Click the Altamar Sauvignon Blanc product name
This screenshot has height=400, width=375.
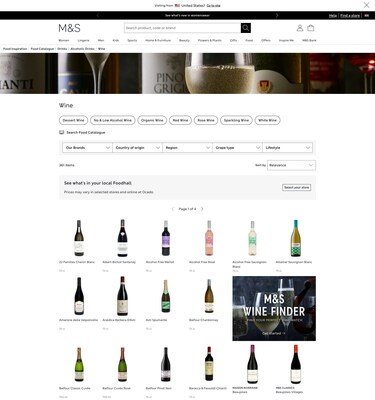(x=294, y=262)
